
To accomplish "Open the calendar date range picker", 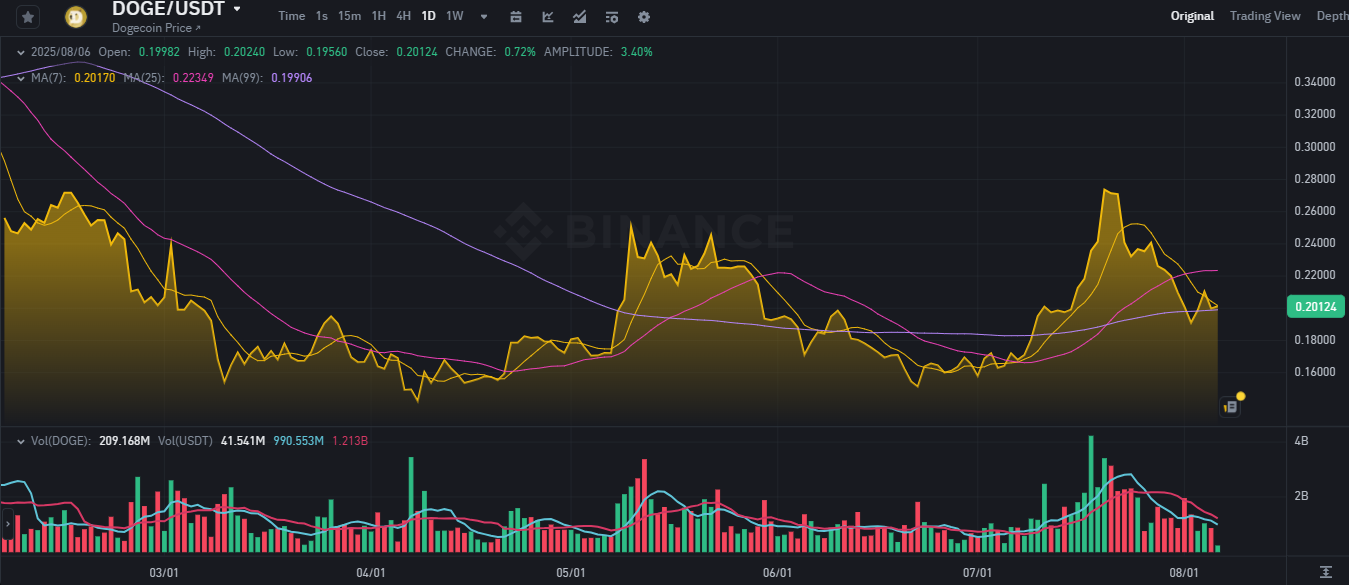I will pyautogui.click(x=516, y=16).
